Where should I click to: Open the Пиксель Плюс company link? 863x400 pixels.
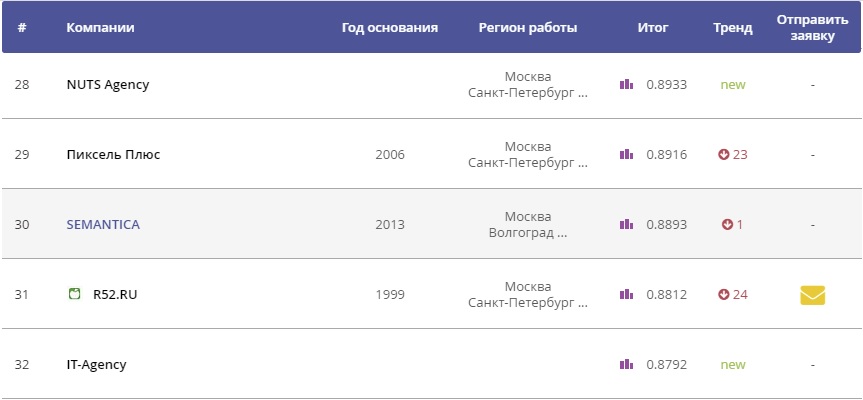(x=113, y=155)
